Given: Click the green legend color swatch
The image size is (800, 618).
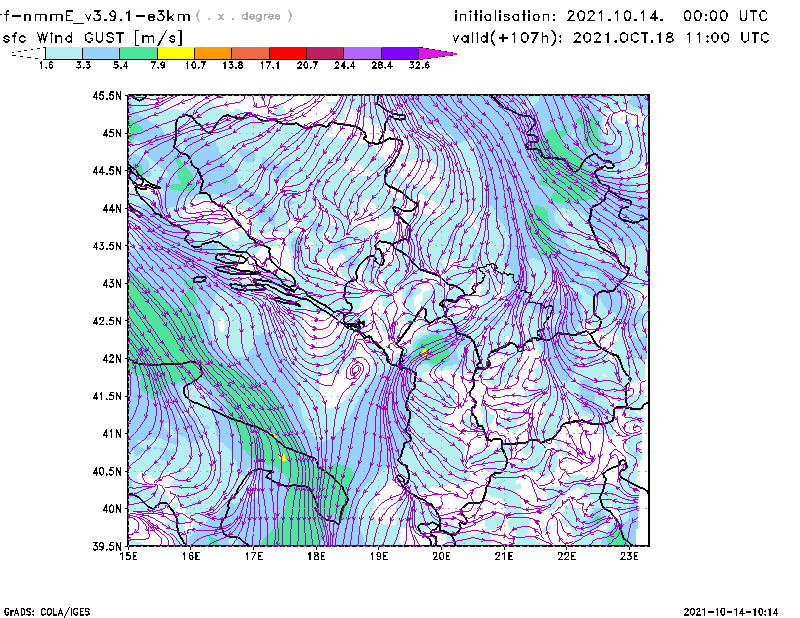Looking at the screenshot, I should [138, 53].
